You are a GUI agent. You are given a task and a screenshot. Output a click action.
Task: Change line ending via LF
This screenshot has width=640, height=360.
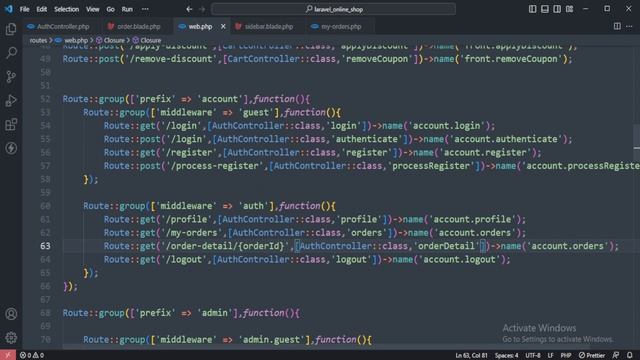click(x=550, y=356)
